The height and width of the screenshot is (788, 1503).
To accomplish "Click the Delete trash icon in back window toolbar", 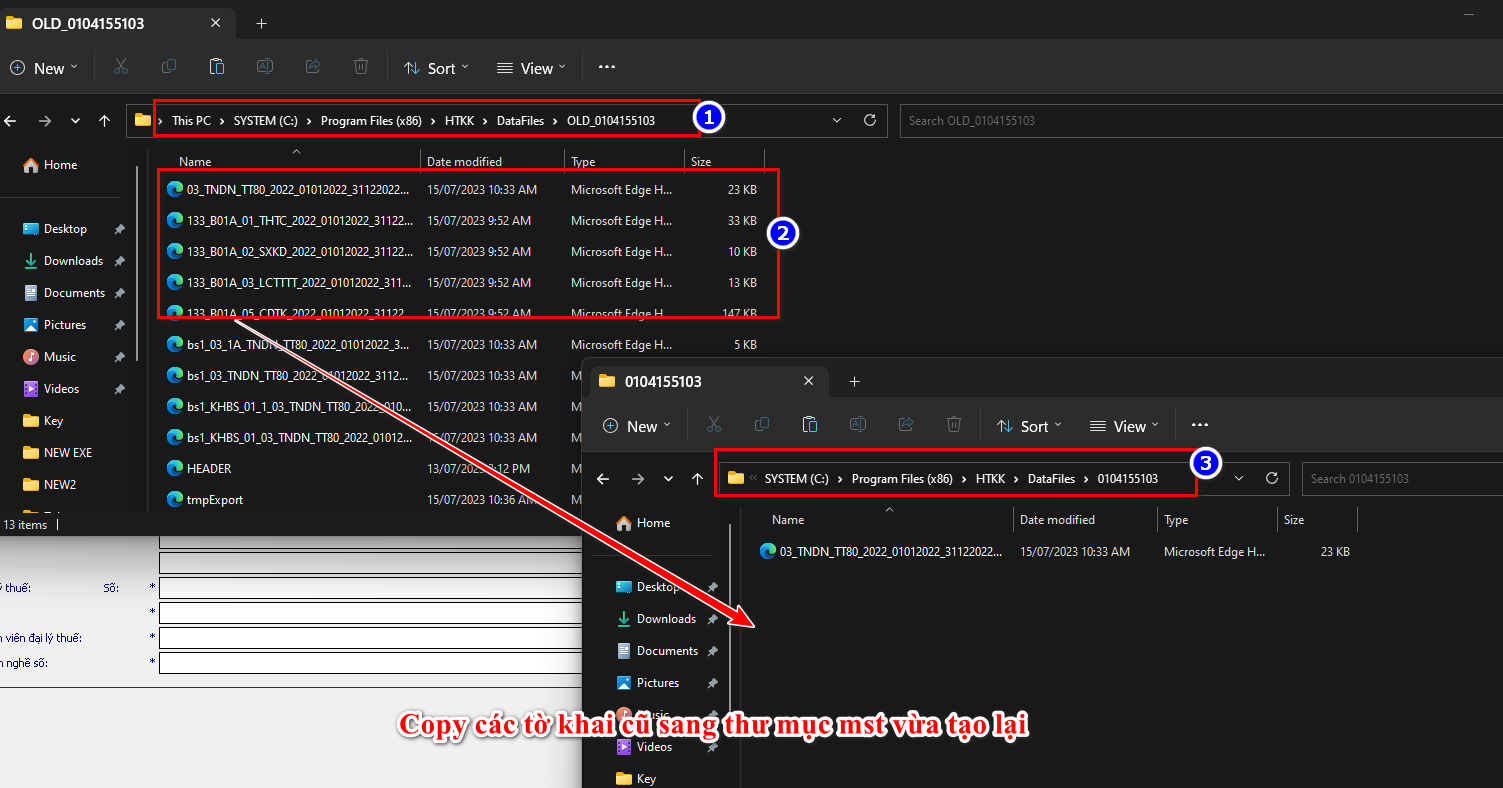I will coord(361,67).
